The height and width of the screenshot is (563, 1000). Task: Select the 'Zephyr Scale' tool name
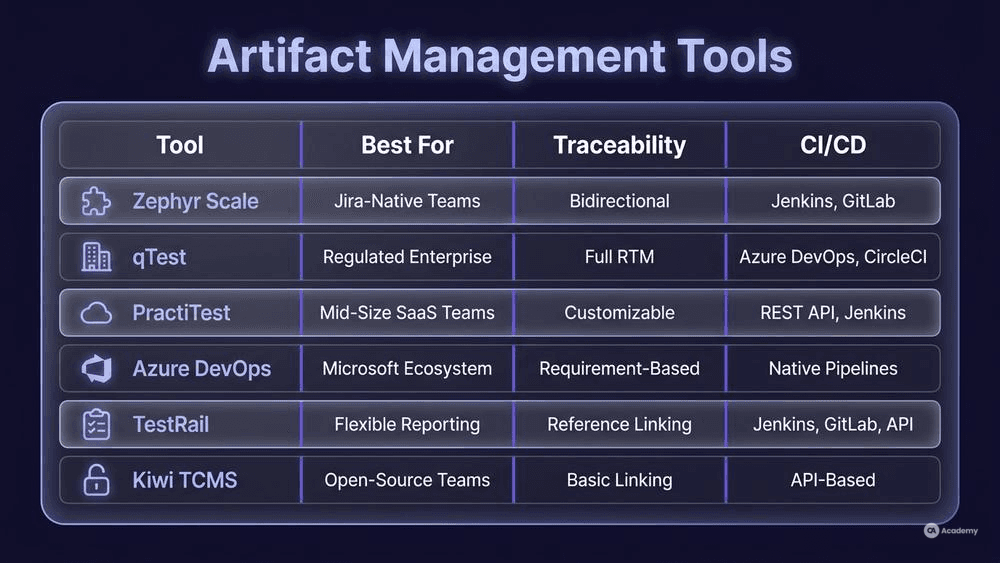coord(195,201)
